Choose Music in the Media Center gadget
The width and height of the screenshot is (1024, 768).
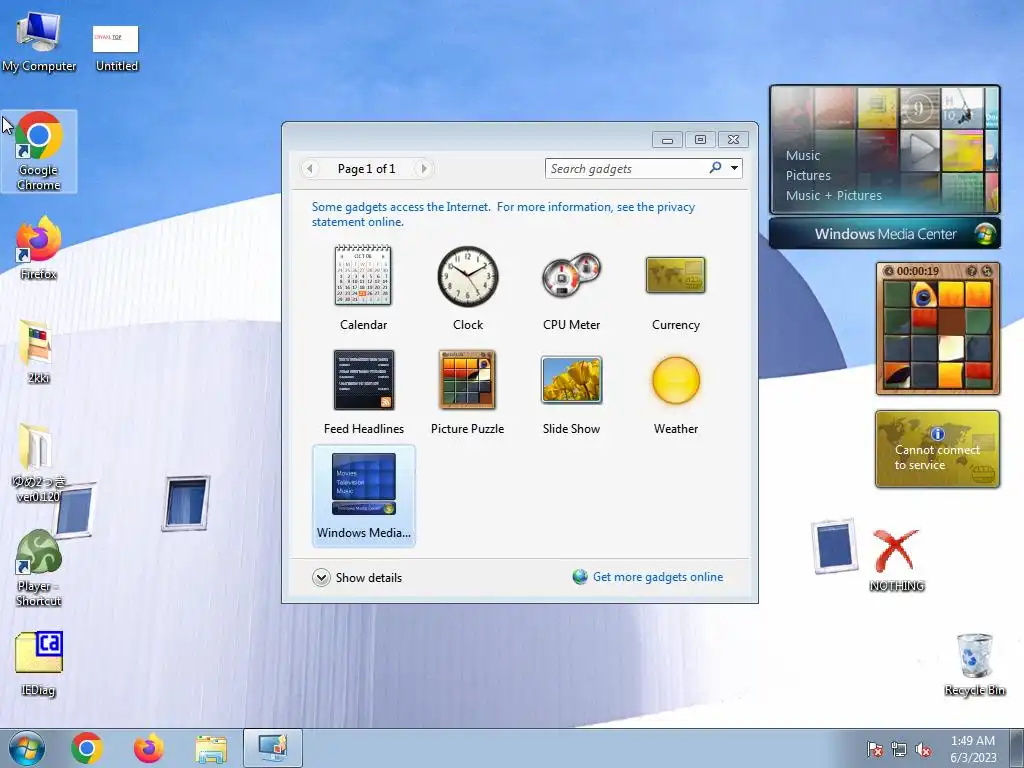tap(803, 155)
